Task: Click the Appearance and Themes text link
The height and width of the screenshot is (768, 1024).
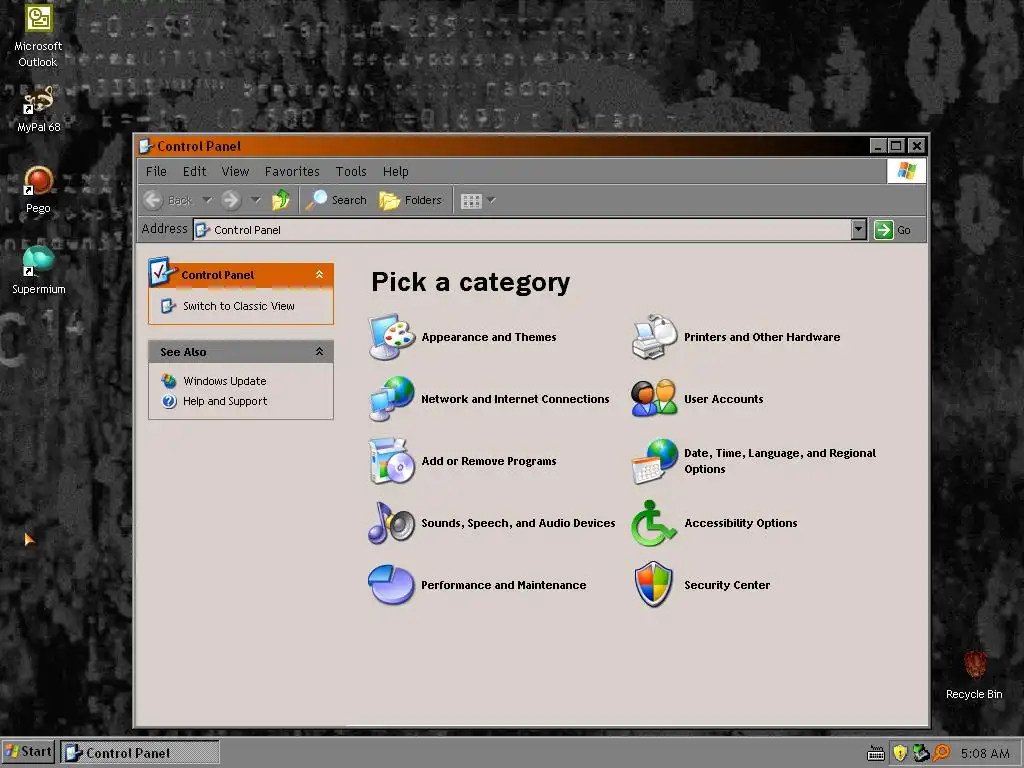Action: pyautogui.click(x=488, y=337)
